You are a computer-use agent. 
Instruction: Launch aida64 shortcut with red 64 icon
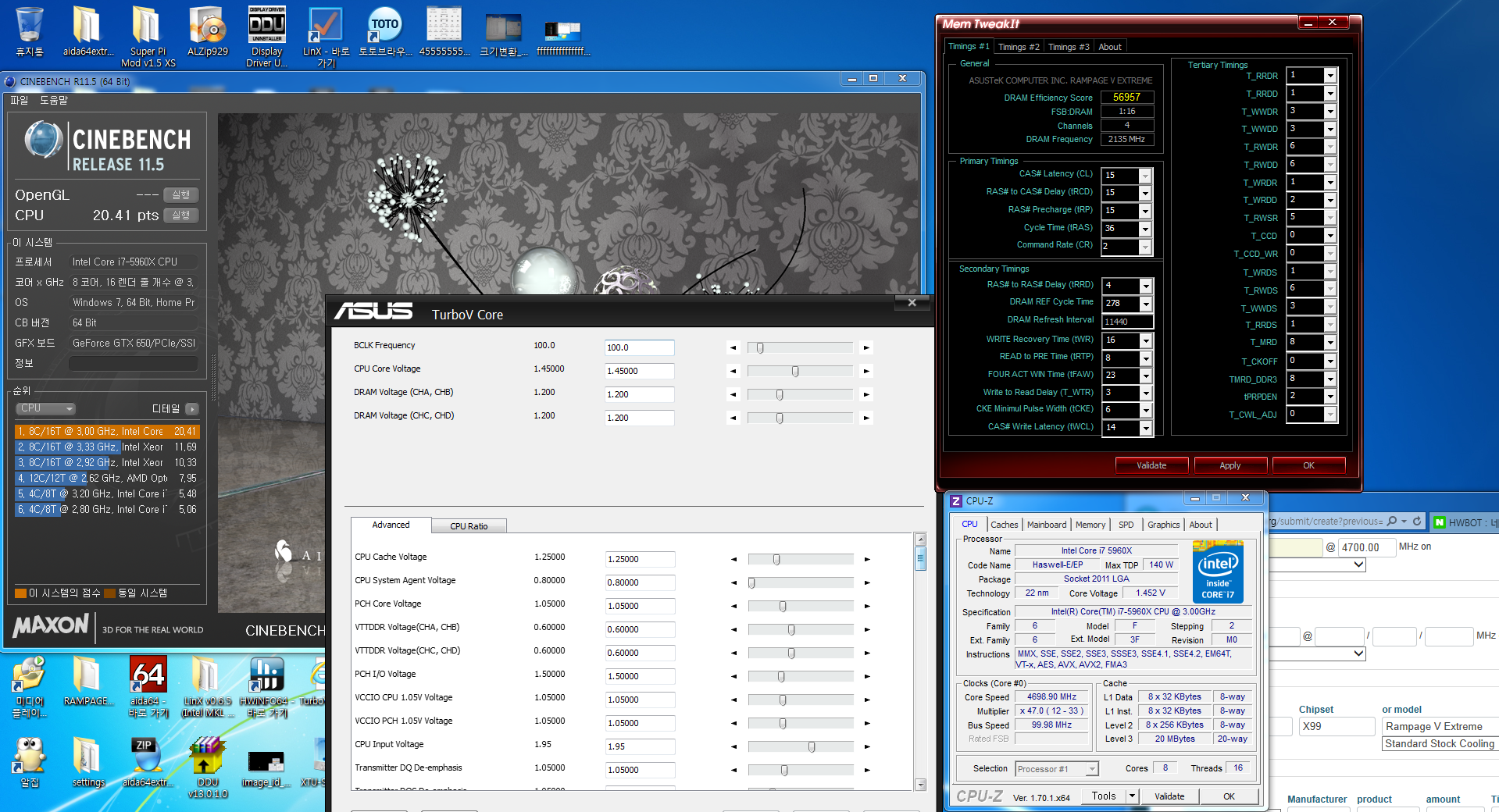[x=148, y=686]
